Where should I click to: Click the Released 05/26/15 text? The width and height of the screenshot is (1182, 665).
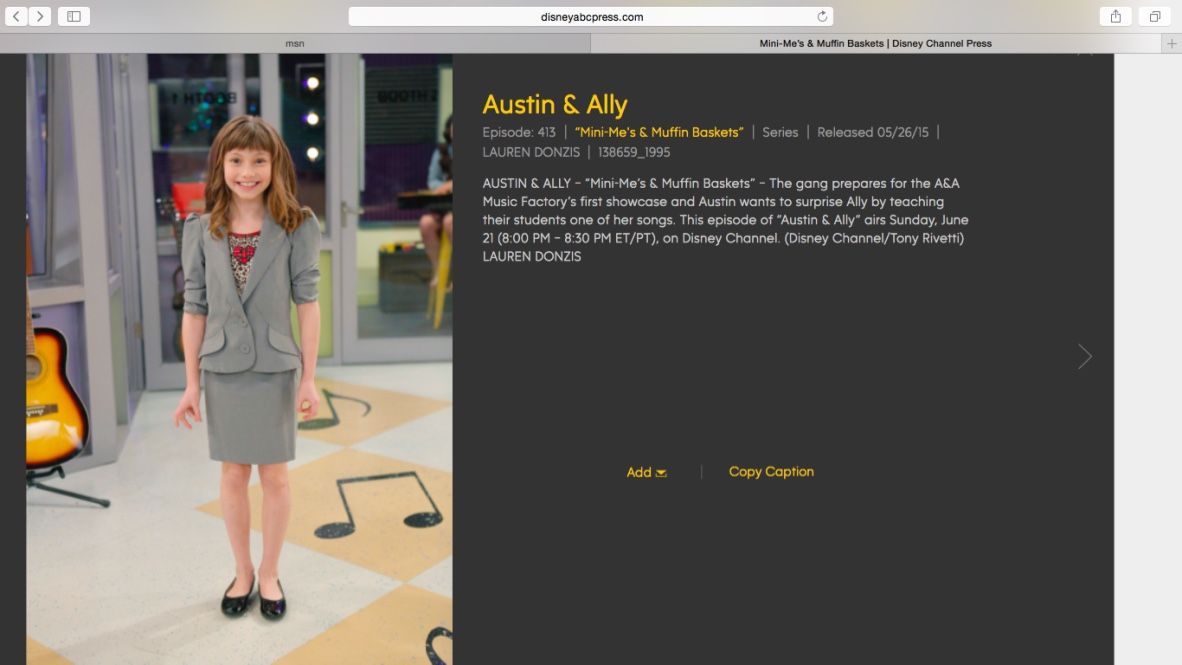click(872, 132)
